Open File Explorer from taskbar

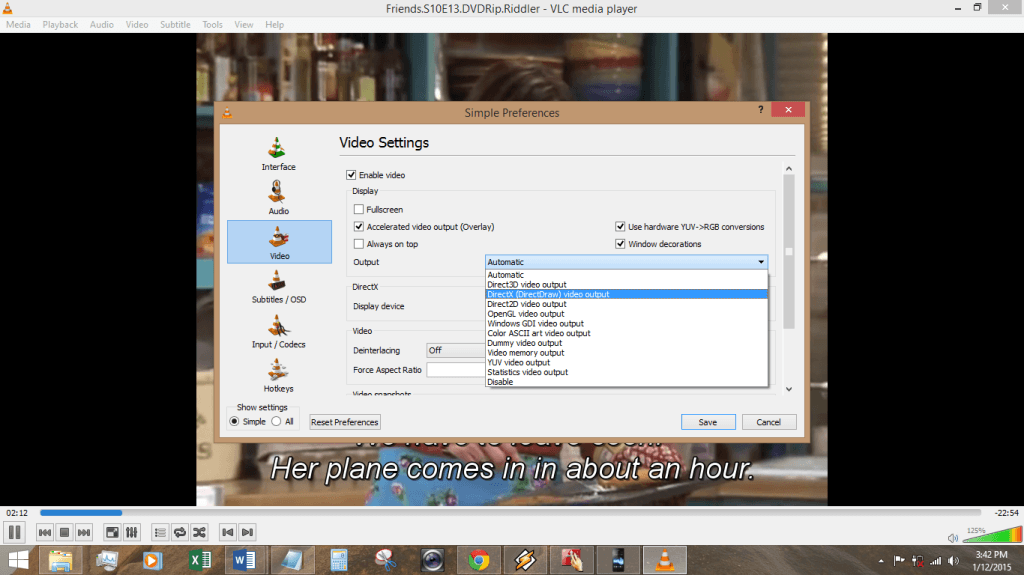[61, 561]
